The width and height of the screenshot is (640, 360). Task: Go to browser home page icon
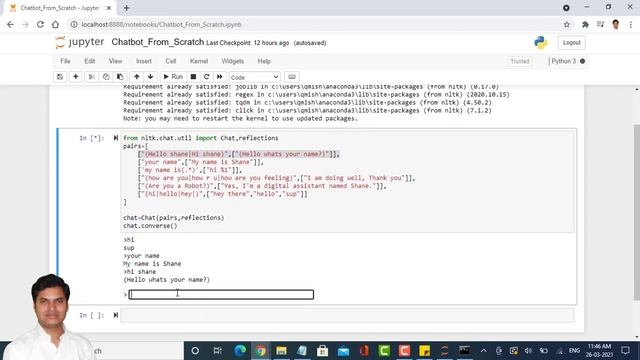(56, 24)
